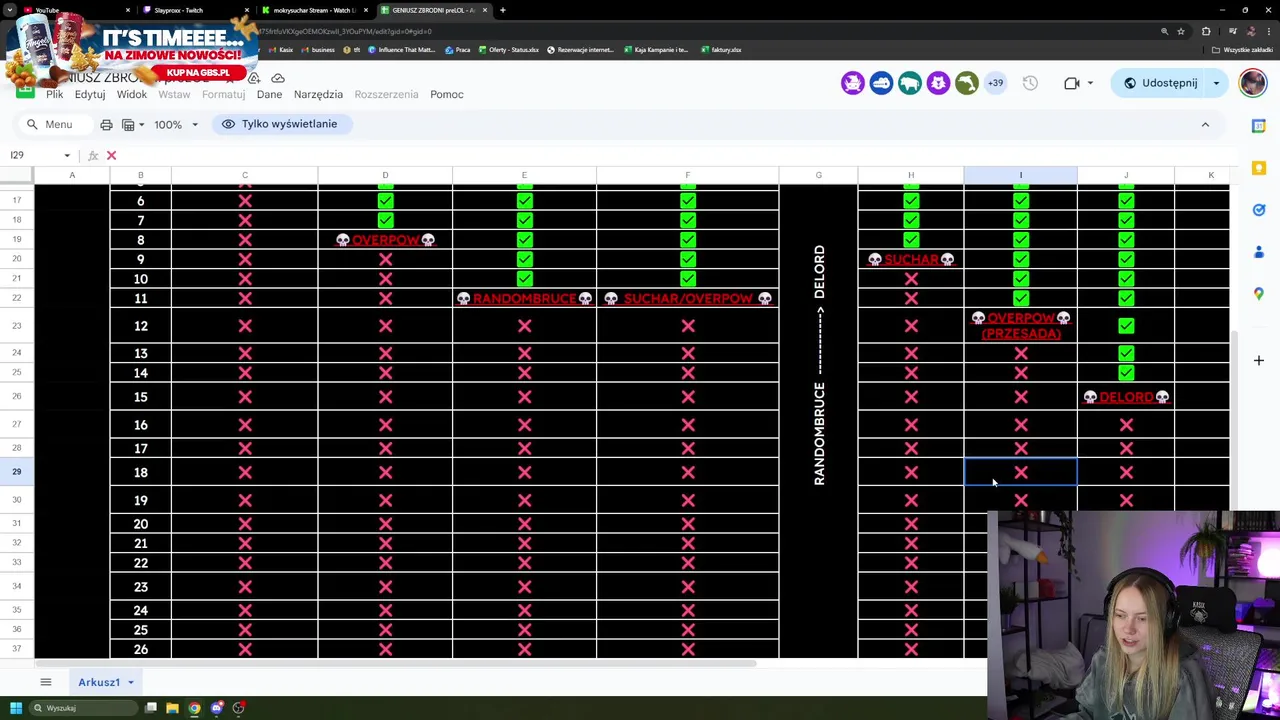The image size is (1280, 720).
Task: Open the Edytuj menu
Action: (89, 94)
